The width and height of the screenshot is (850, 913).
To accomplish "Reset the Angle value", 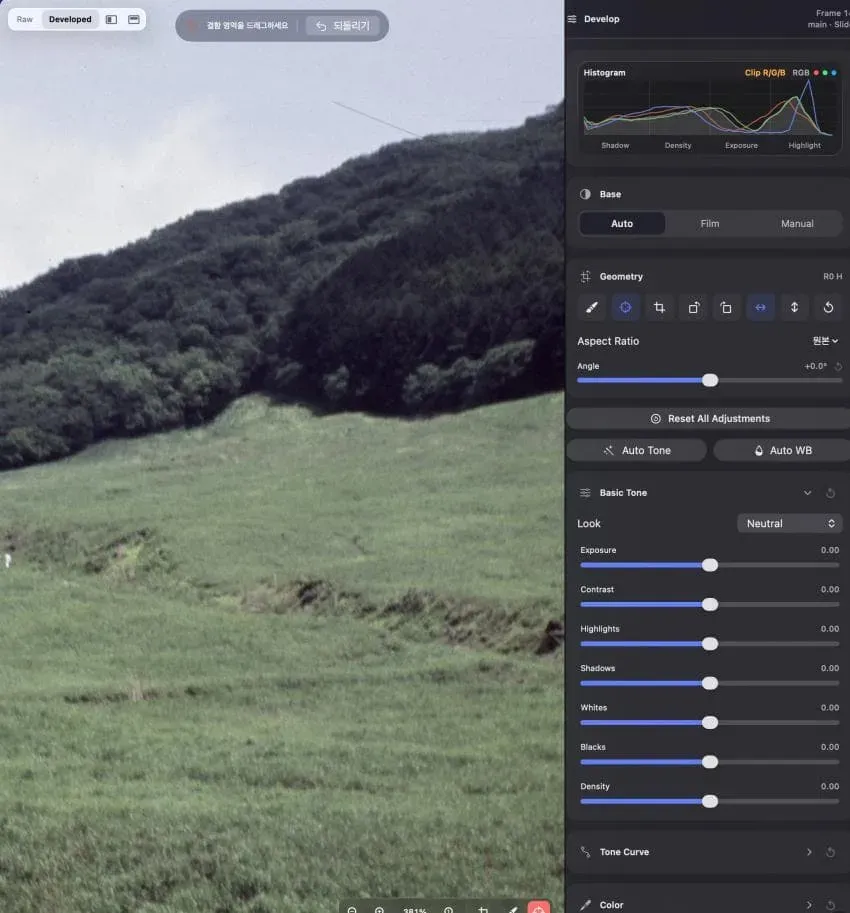I will click(x=838, y=366).
